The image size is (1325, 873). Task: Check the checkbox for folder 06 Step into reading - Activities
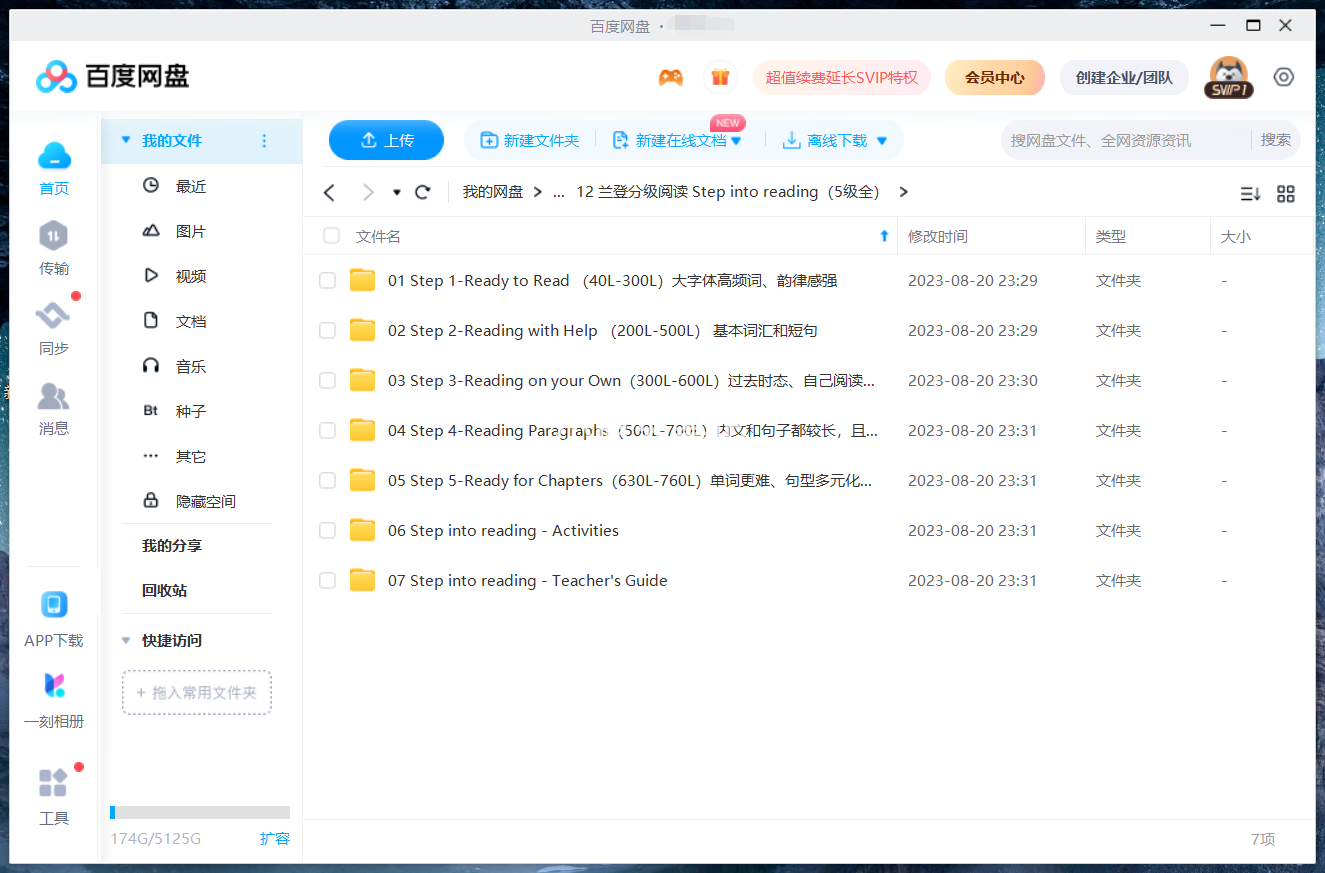[327, 530]
